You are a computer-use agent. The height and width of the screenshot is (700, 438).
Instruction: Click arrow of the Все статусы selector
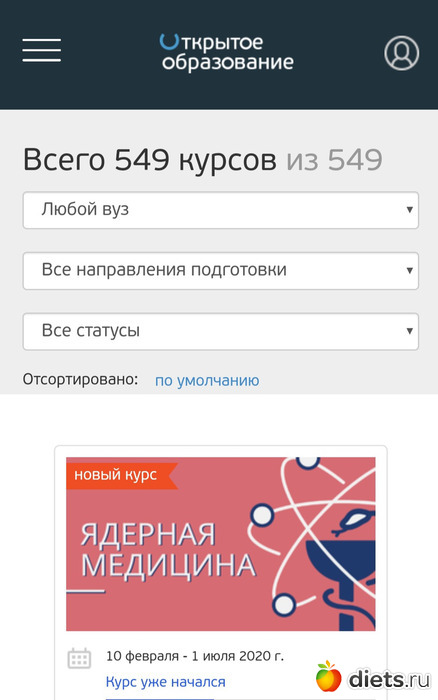[409, 331]
